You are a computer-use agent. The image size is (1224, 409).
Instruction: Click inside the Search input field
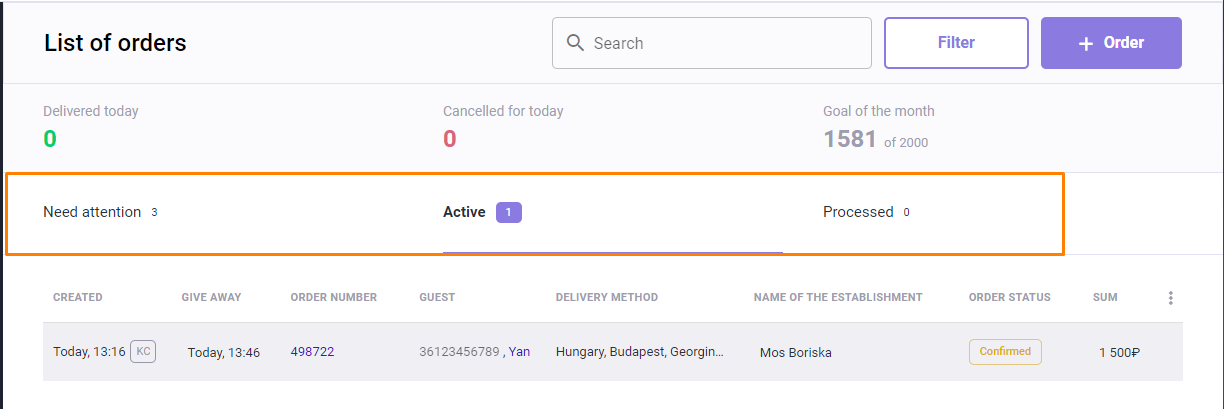(720, 43)
